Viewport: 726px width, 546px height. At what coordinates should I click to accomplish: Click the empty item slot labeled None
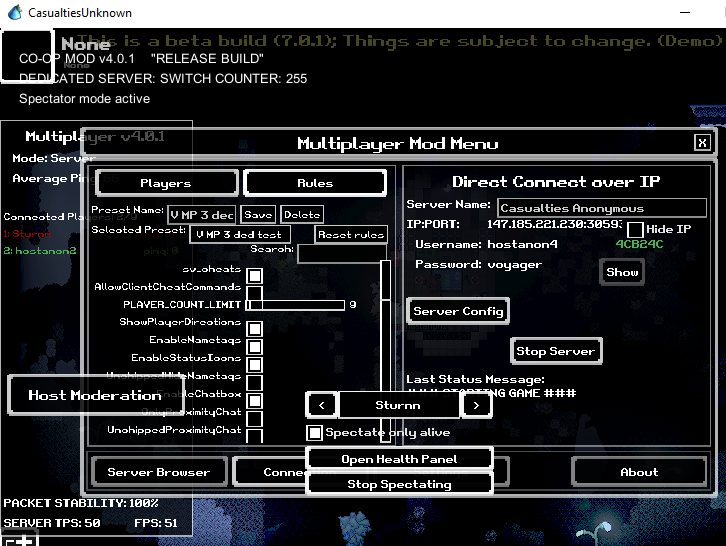[x=27, y=56]
